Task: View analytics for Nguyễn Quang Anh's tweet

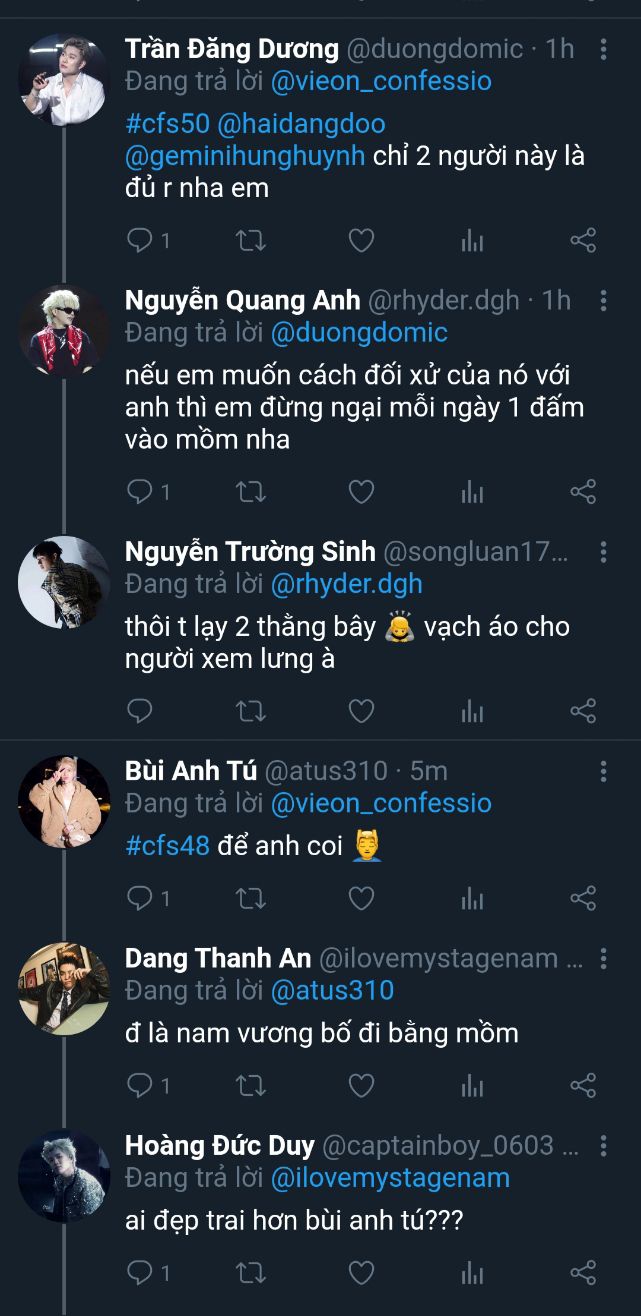Action: (x=472, y=491)
